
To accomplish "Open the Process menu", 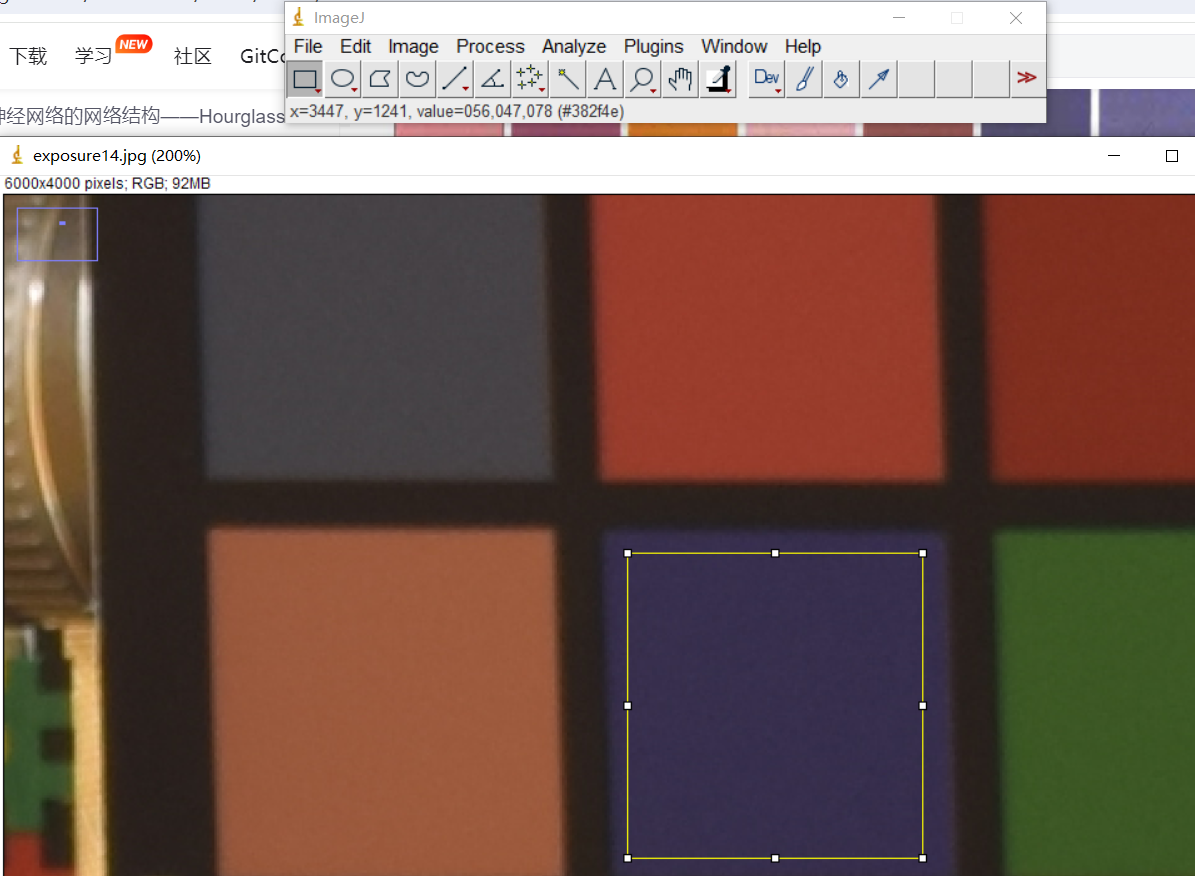I will 490,47.
